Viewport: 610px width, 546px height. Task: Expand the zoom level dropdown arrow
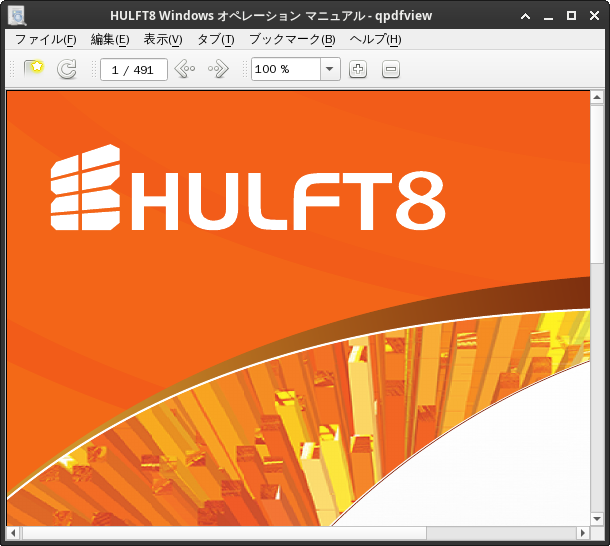tap(330, 69)
